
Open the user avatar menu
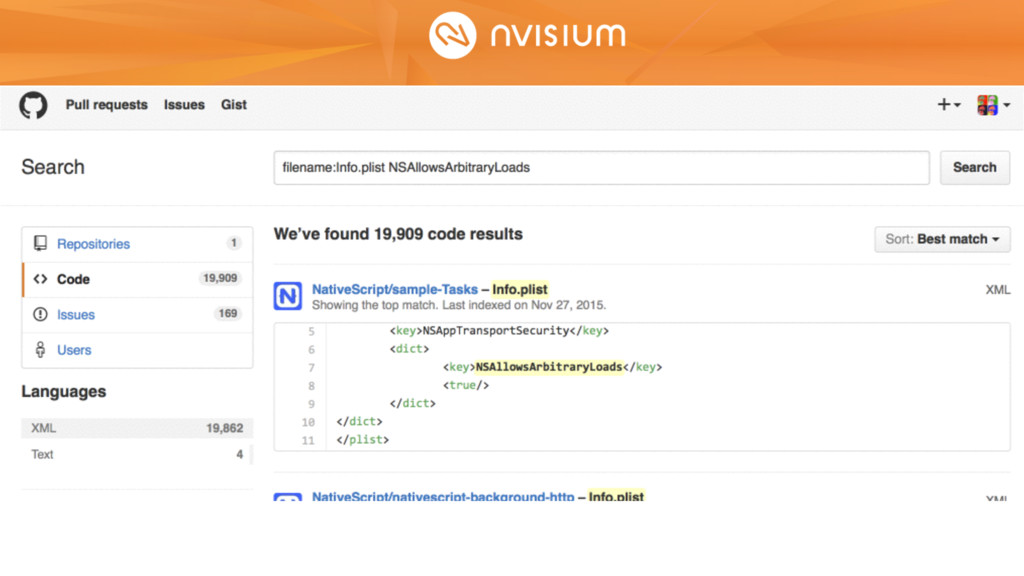pyautogui.click(x=993, y=104)
